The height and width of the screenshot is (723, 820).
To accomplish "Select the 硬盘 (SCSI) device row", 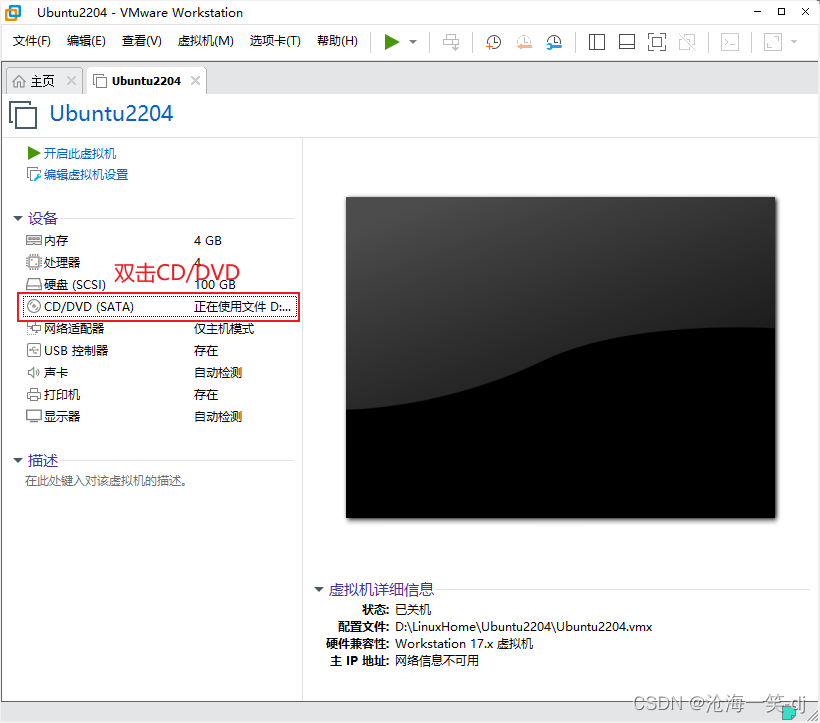I will pos(158,284).
